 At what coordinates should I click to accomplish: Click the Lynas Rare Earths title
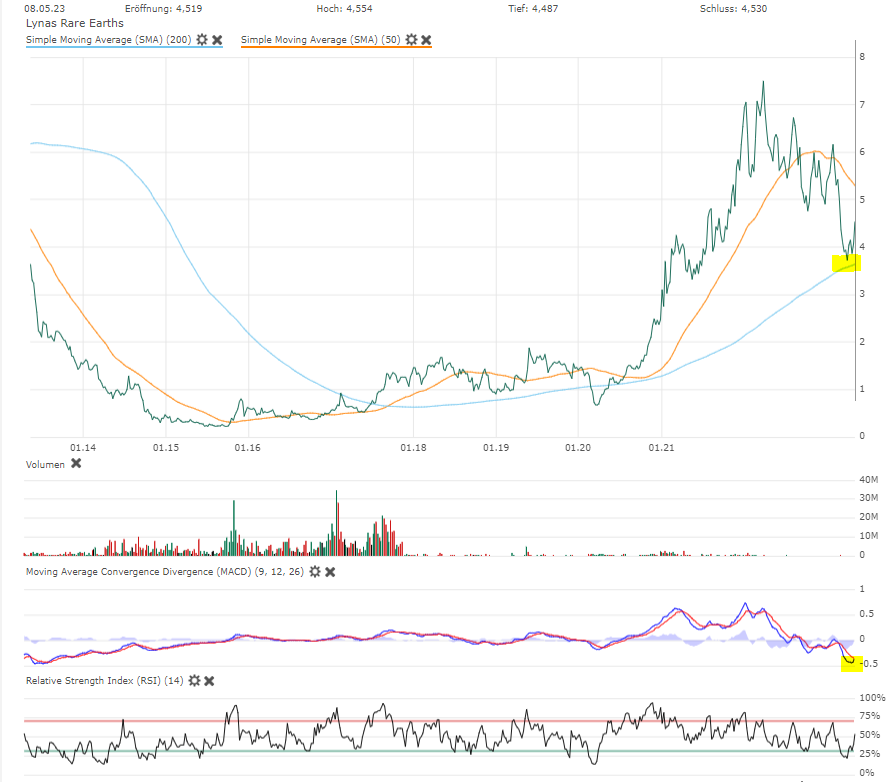[75, 23]
